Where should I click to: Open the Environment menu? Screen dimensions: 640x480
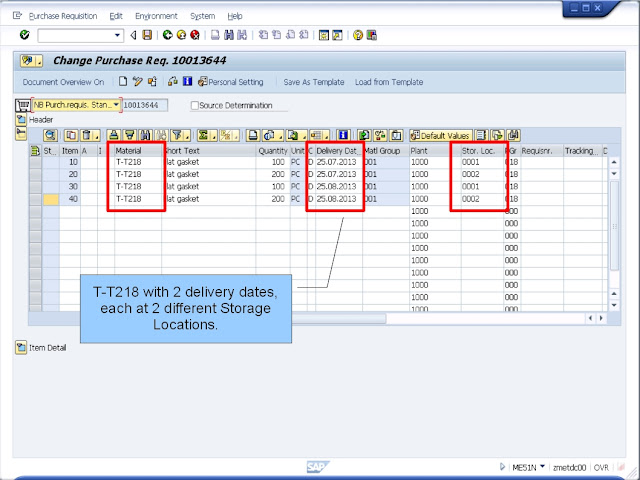[156, 16]
